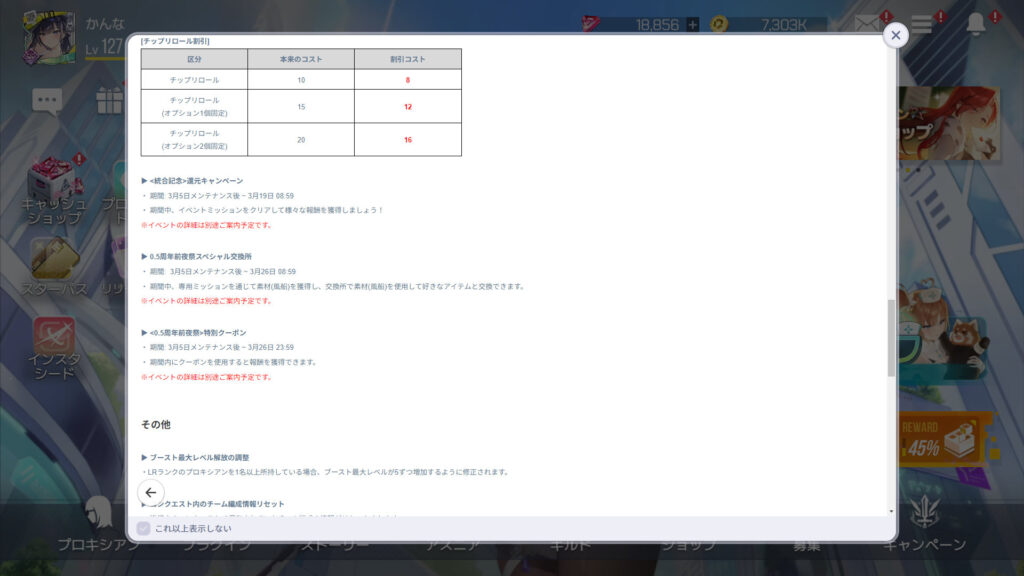Click the plus button beside 18,856 currency
1024x576 pixels.
tap(693, 24)
